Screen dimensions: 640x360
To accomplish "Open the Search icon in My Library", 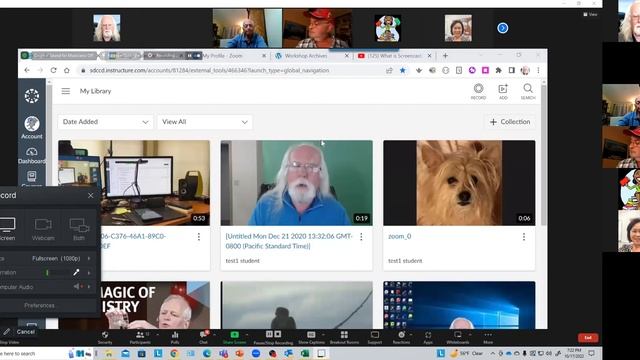I will pyautogui.click(x=528, y=91).
